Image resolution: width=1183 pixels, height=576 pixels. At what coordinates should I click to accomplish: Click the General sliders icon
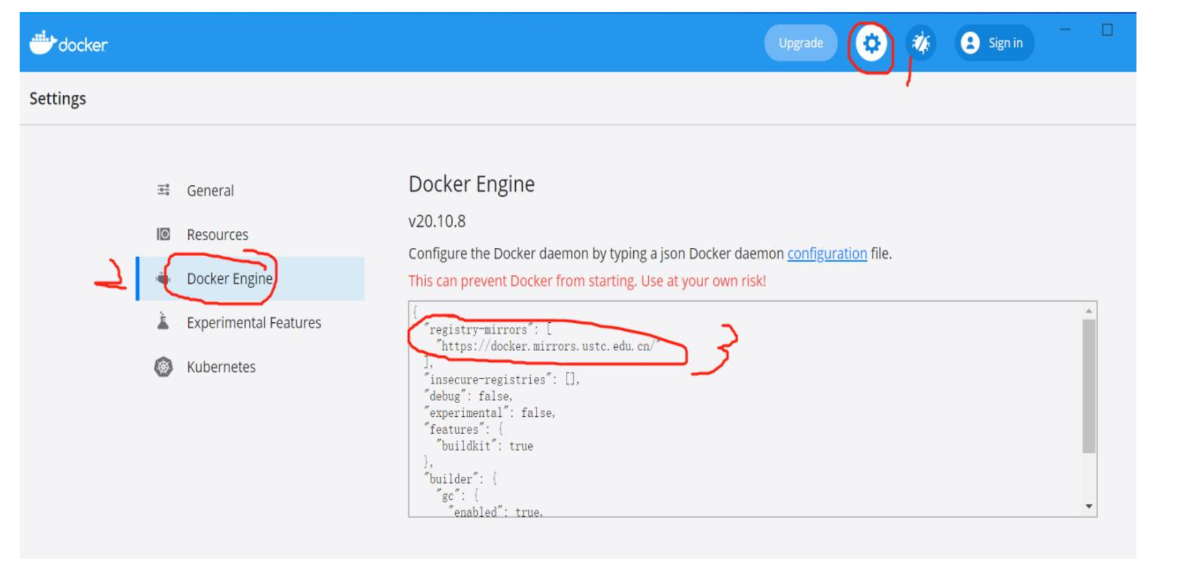pos(163,190)
